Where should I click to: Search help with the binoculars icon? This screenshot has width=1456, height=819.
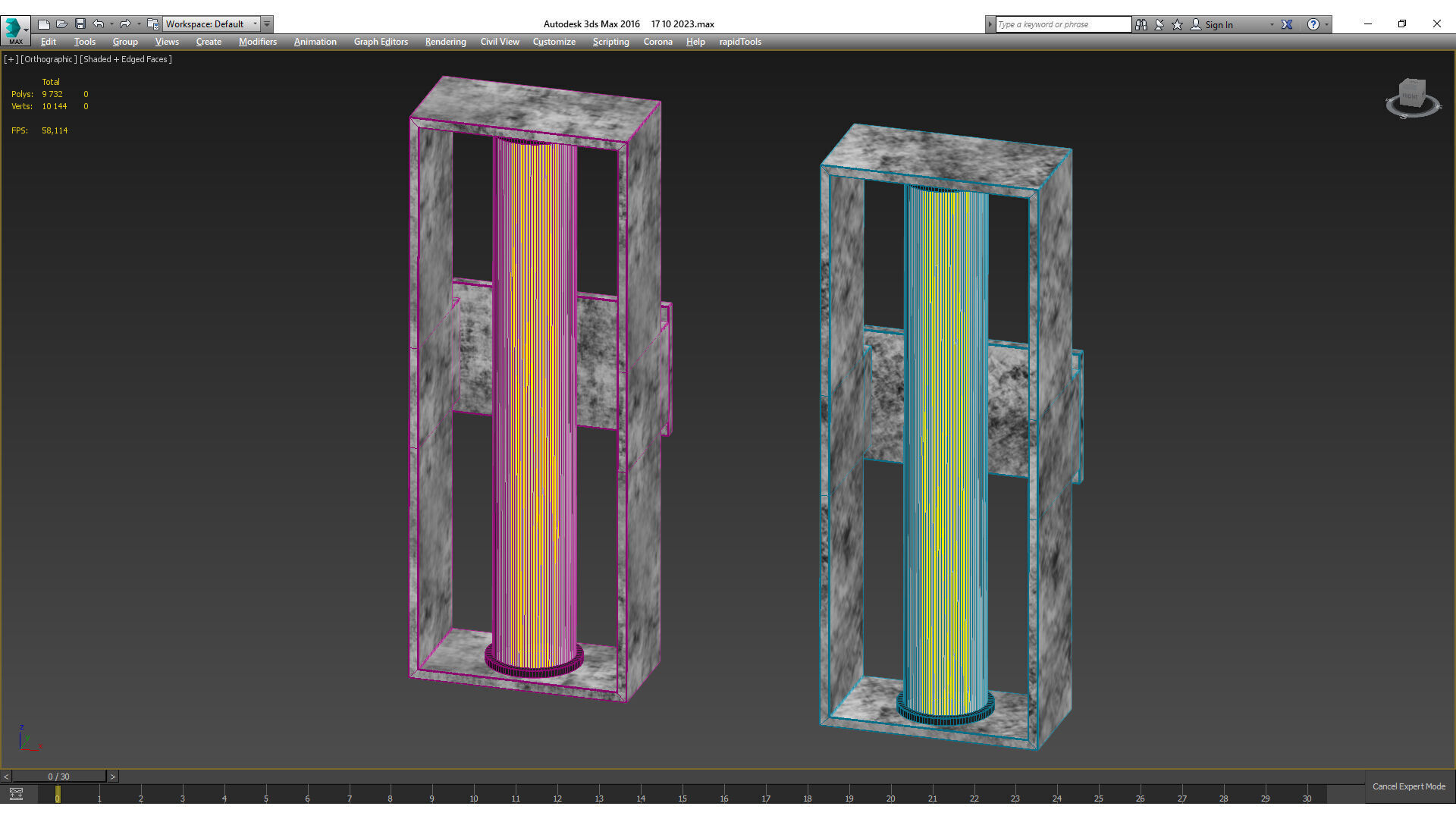(1141, 24)
